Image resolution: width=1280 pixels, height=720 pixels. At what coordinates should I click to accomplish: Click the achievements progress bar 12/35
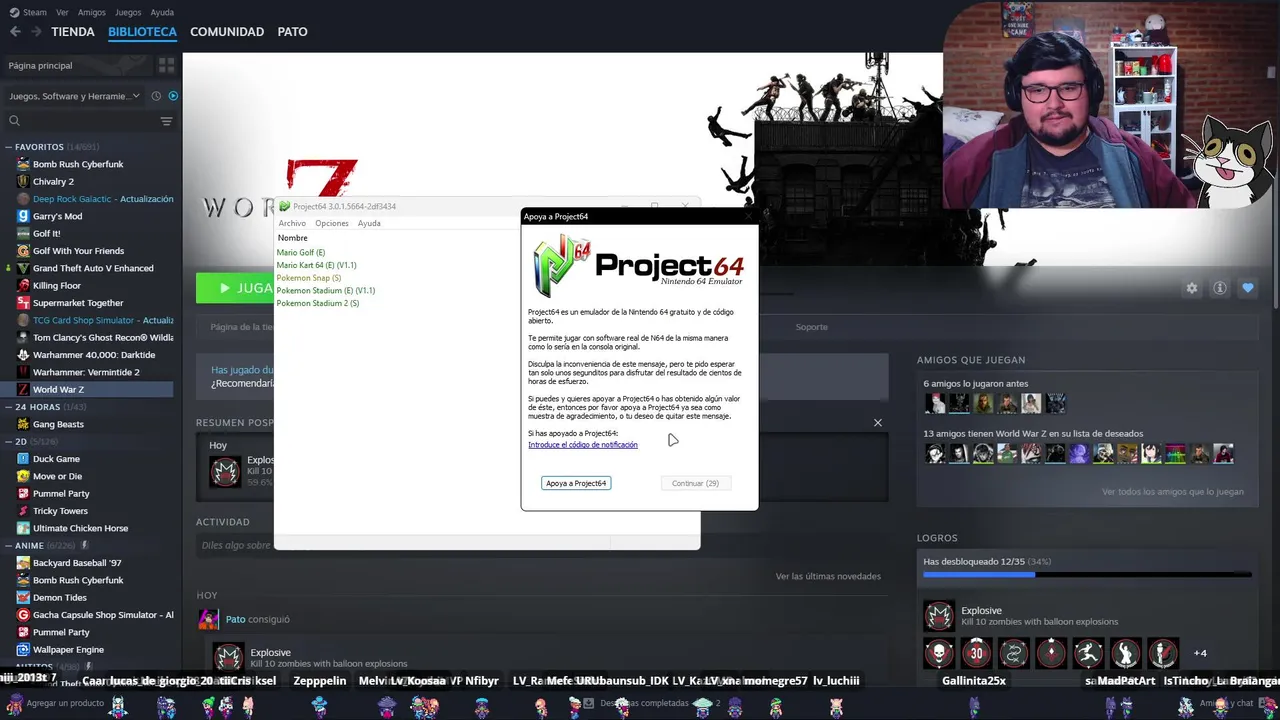(x=1087, y=575)
